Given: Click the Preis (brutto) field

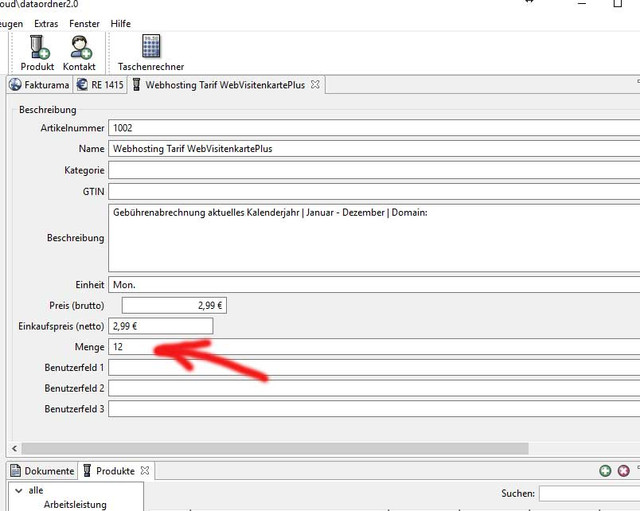Looking at the screenshot, I should pos(174,305).
